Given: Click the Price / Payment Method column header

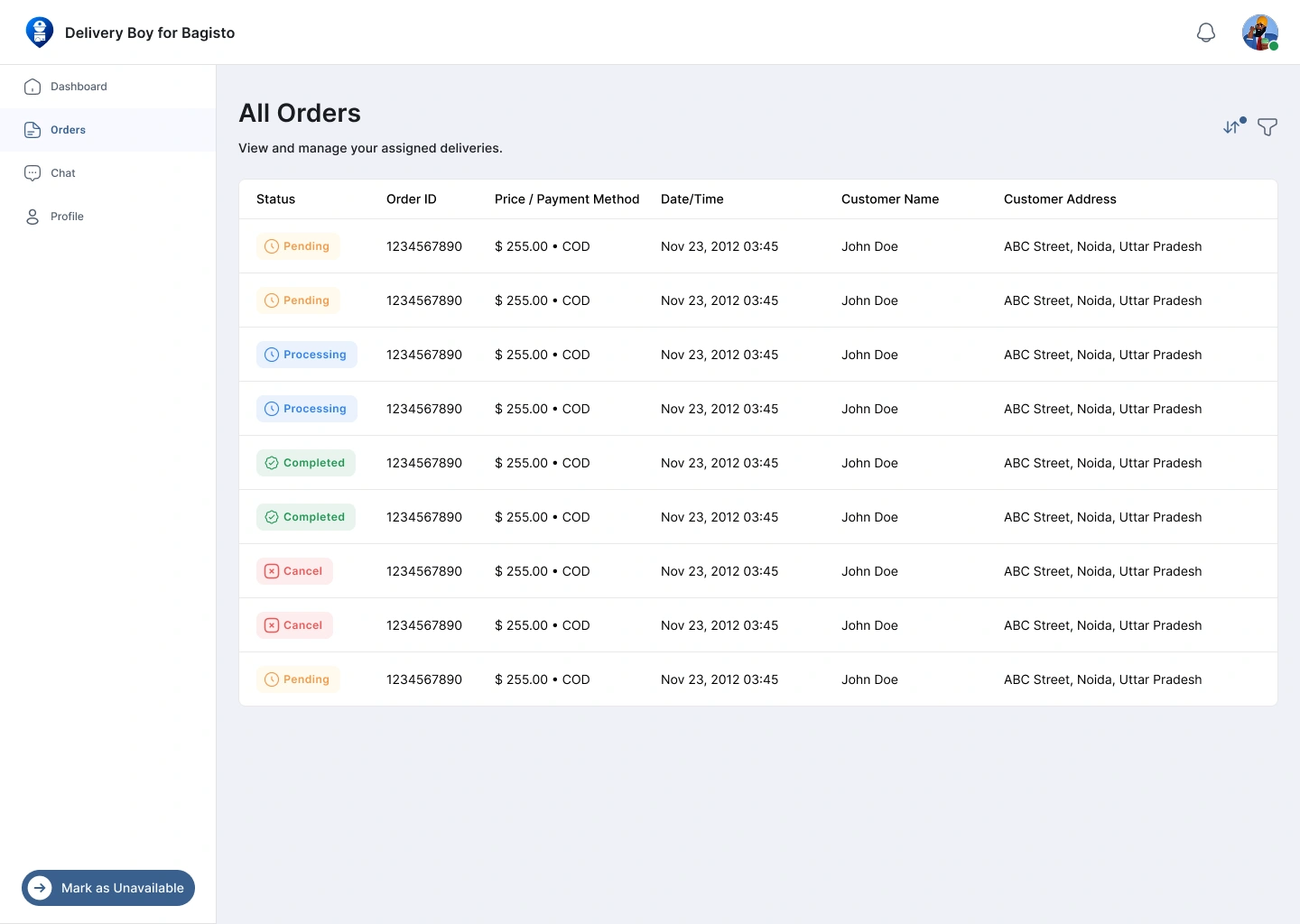Looking at the screenshot, I should coord(567,199).
